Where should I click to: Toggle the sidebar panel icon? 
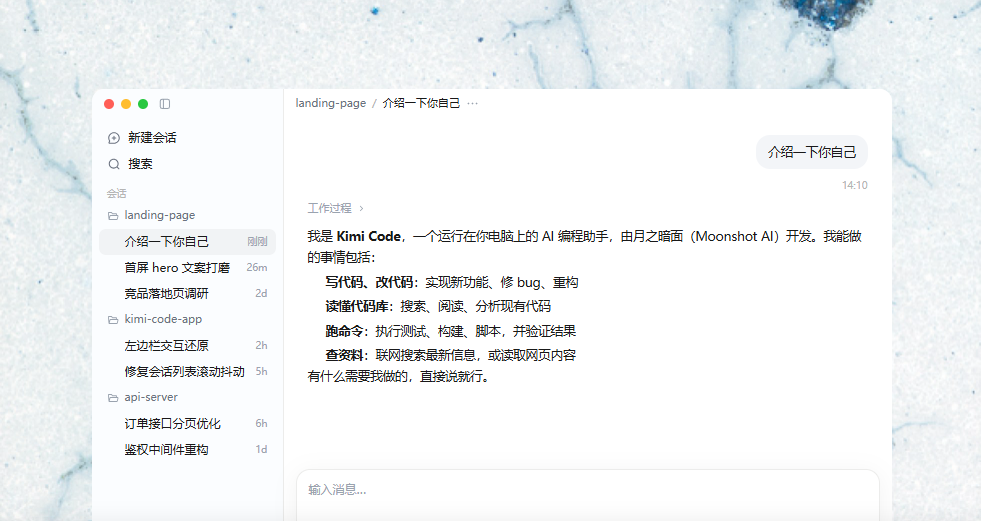165,104
